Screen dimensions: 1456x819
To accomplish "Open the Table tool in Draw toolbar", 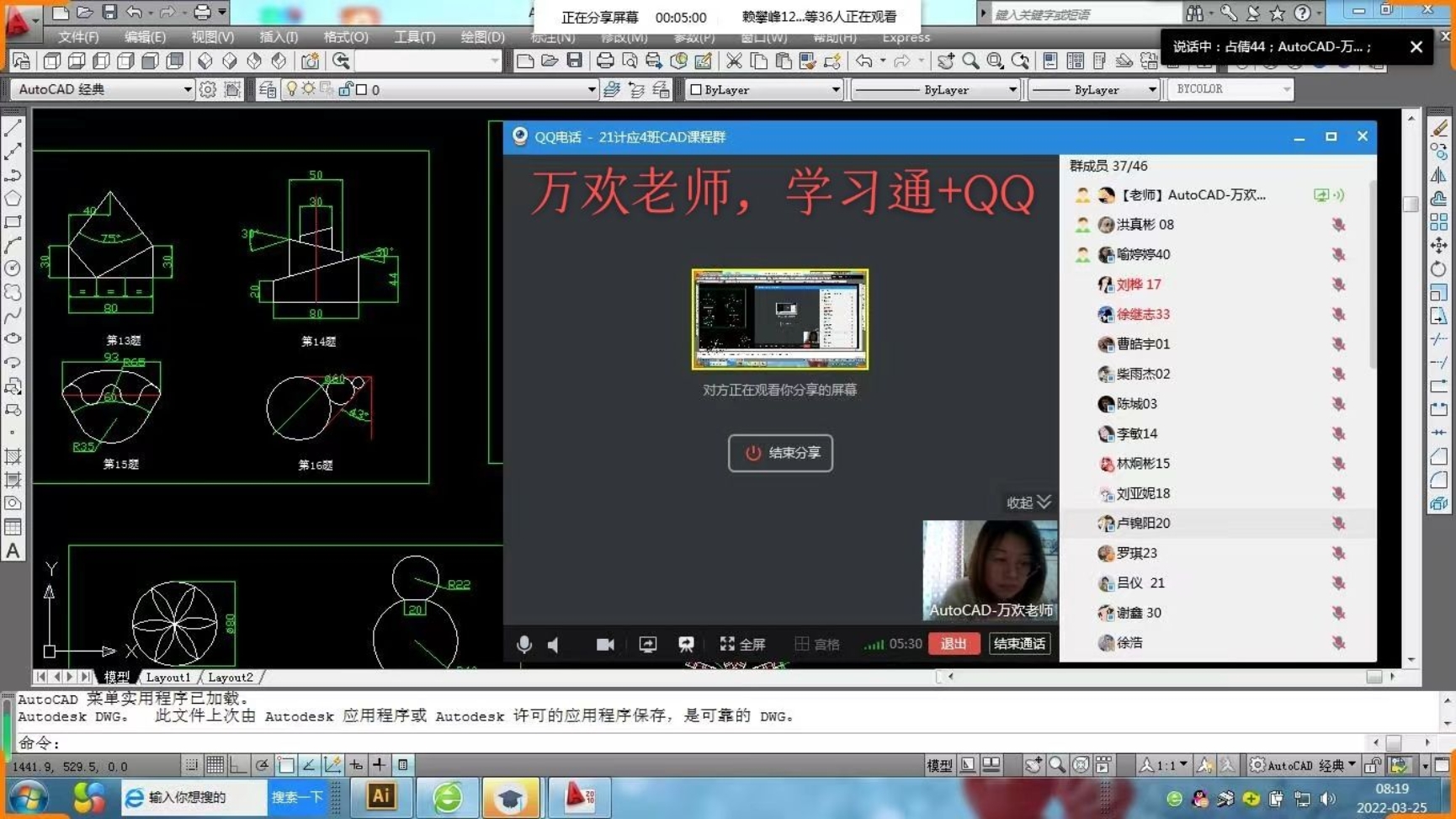I will click(13, 527).
